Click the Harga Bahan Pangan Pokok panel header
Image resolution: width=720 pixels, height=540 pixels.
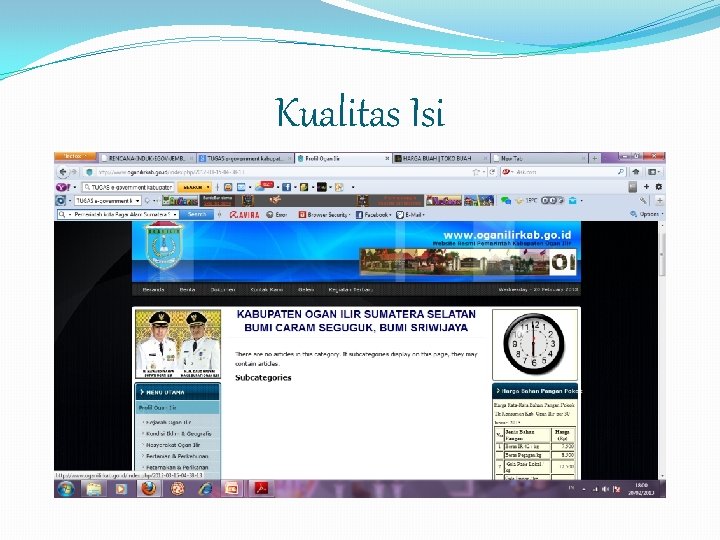535,391
